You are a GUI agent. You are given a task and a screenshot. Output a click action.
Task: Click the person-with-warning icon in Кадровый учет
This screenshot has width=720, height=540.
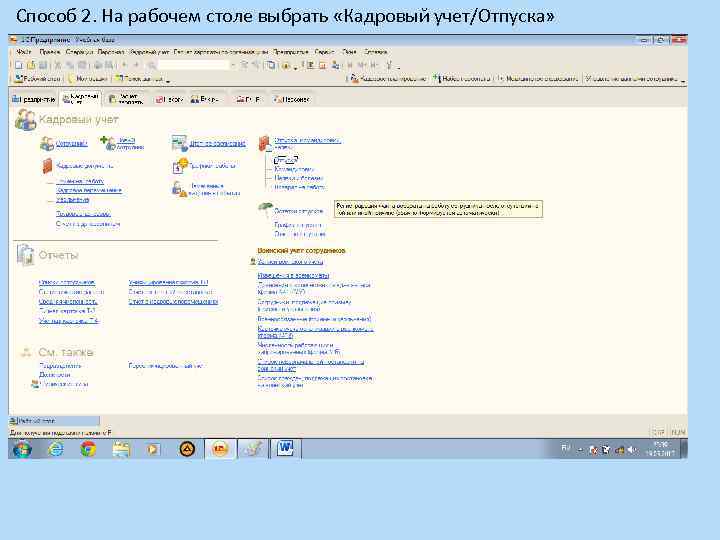pyautogui.click(x=179, y=189)
